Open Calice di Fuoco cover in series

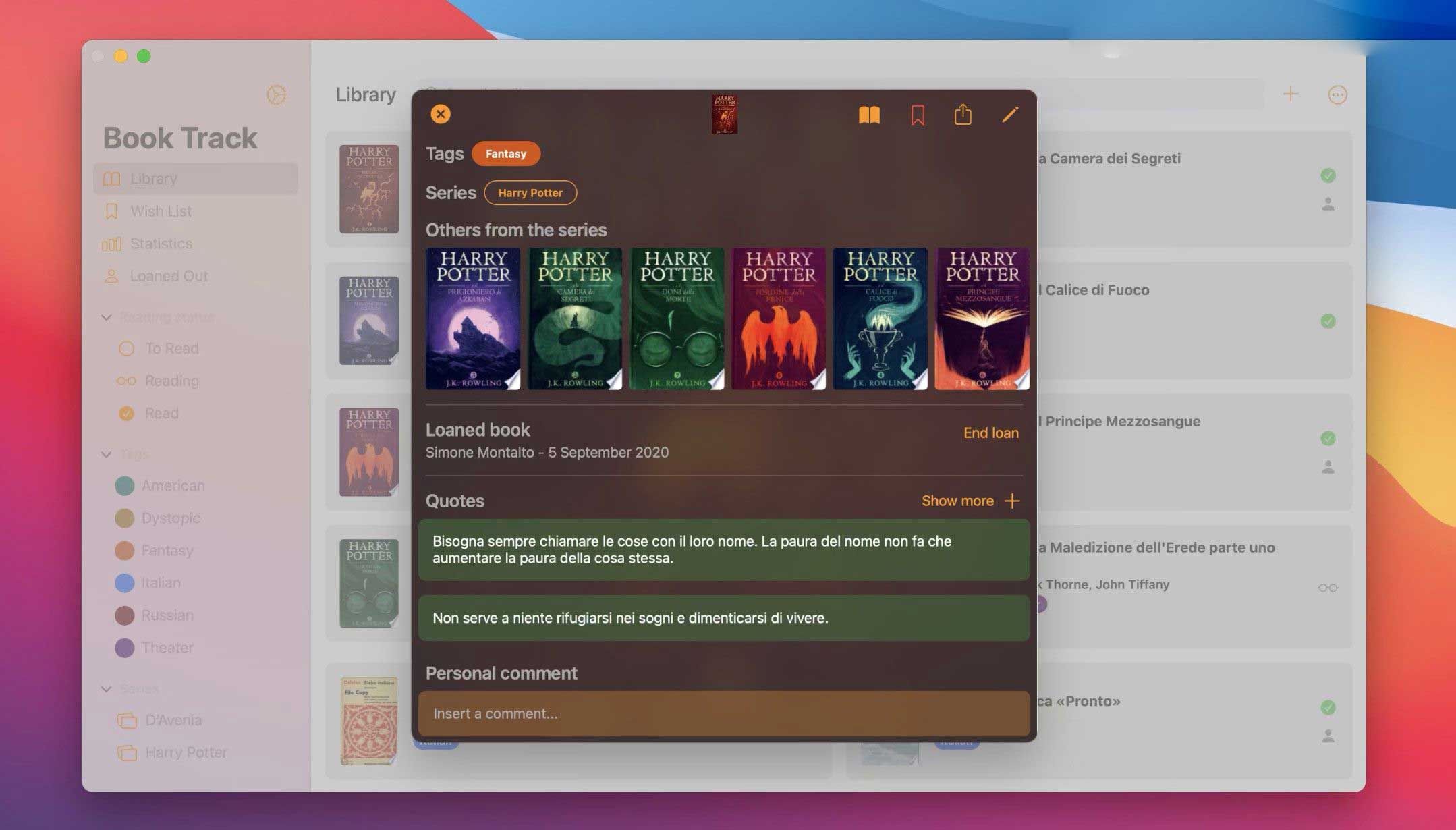(880, 319)
